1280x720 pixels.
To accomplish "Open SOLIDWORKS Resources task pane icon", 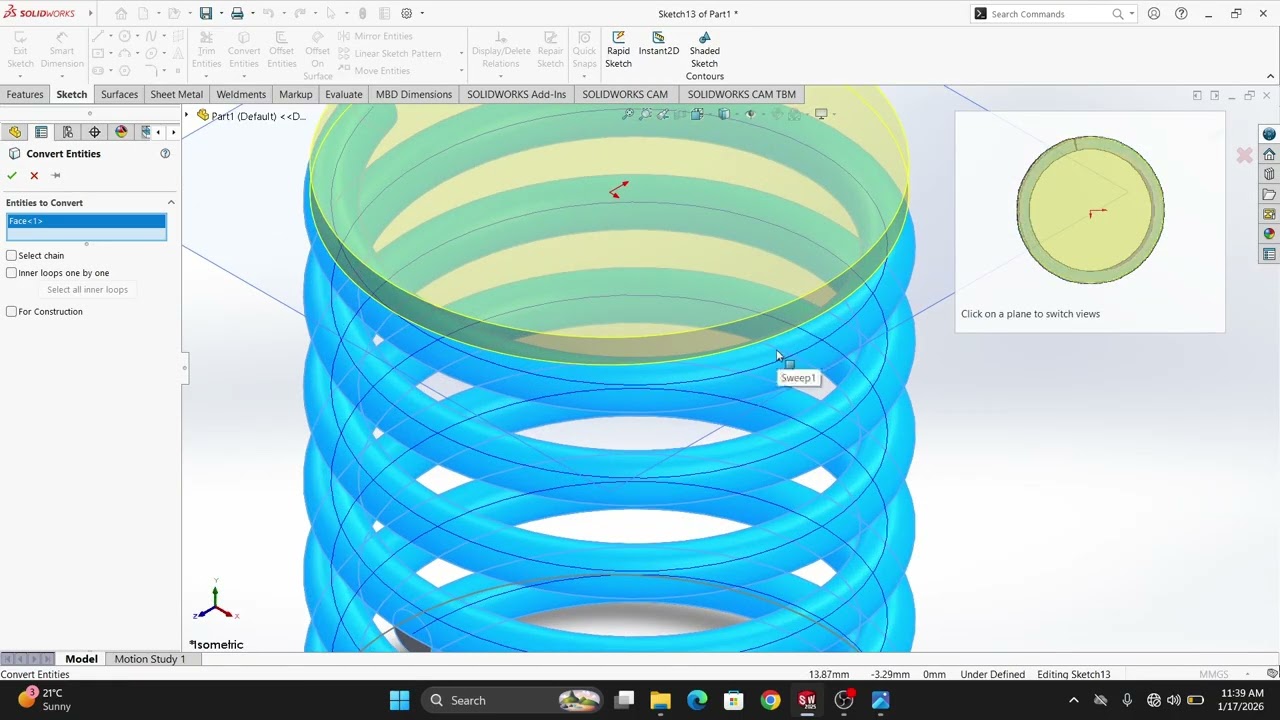I will [1269, 154].
